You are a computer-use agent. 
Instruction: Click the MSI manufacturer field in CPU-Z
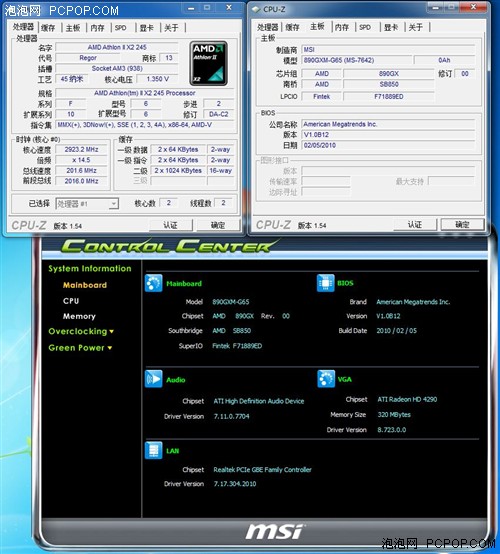pyautogui.click(x=388, y=50)
